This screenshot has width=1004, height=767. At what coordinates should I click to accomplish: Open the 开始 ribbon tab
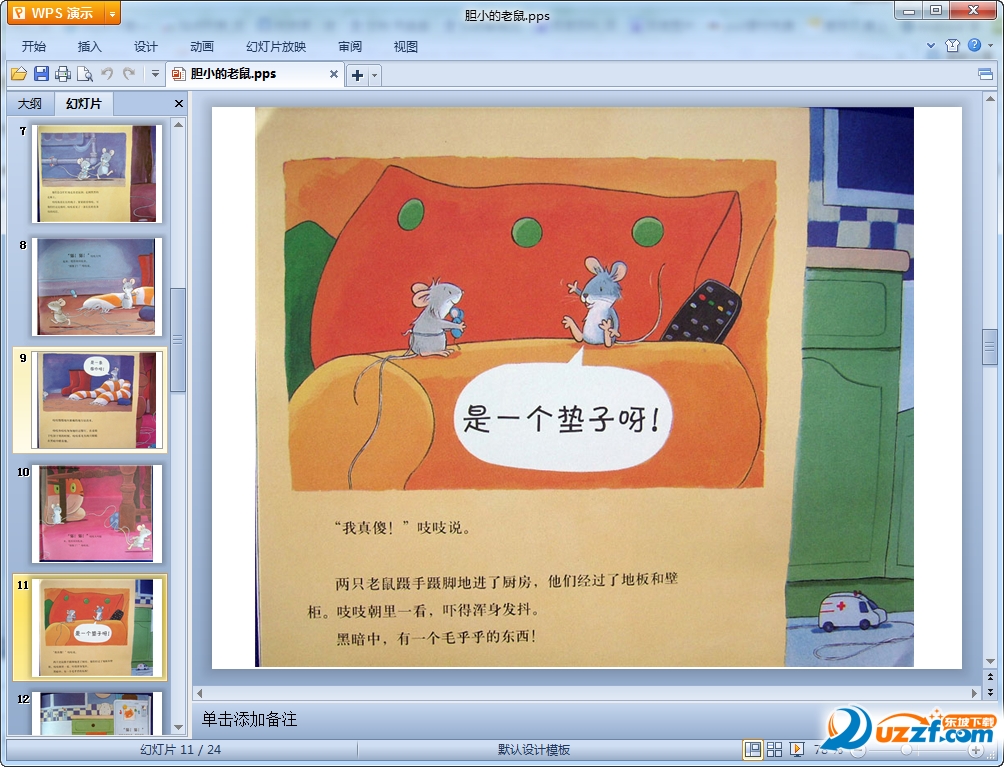pos(33,47)
